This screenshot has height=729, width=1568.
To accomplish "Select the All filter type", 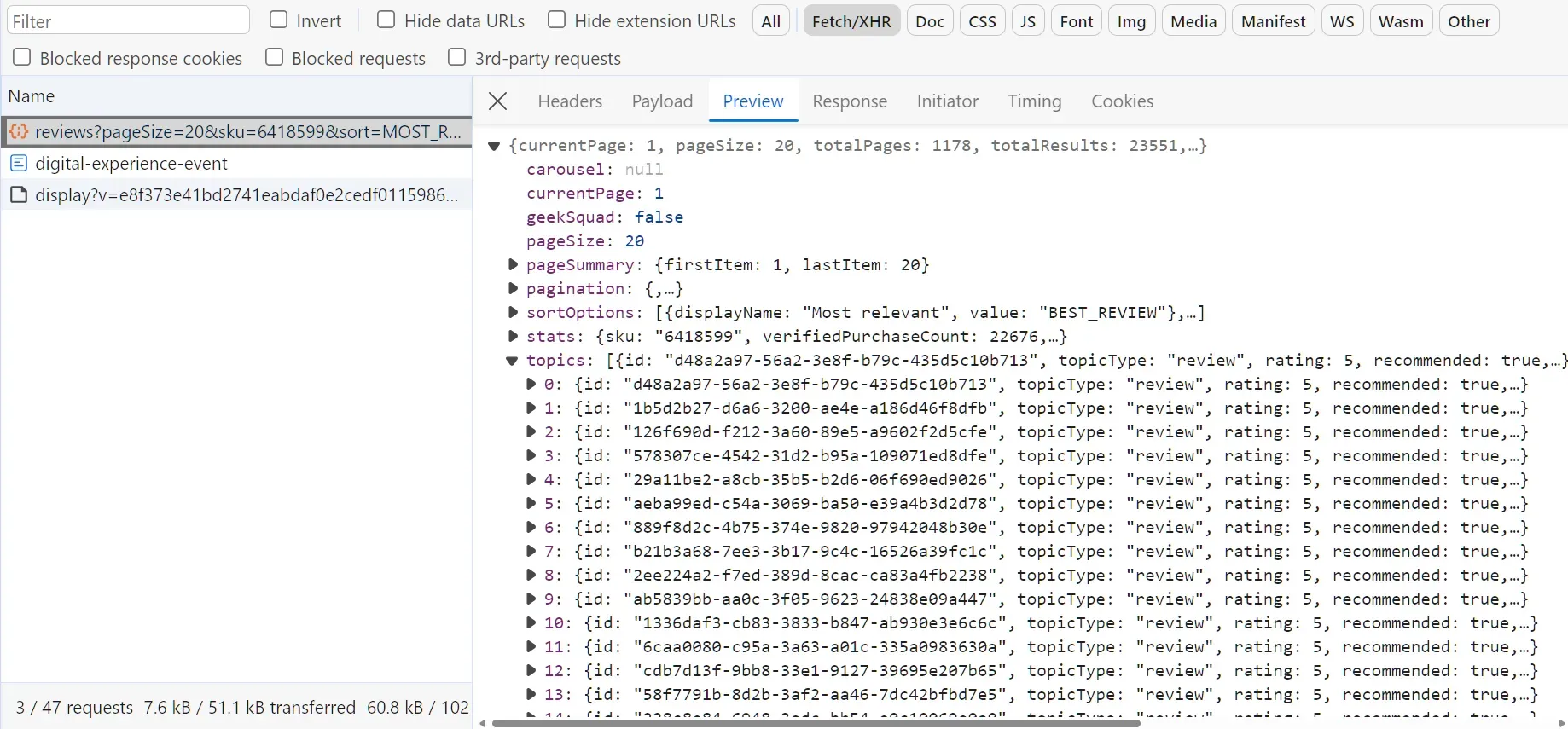I will (x=771, y=21).
